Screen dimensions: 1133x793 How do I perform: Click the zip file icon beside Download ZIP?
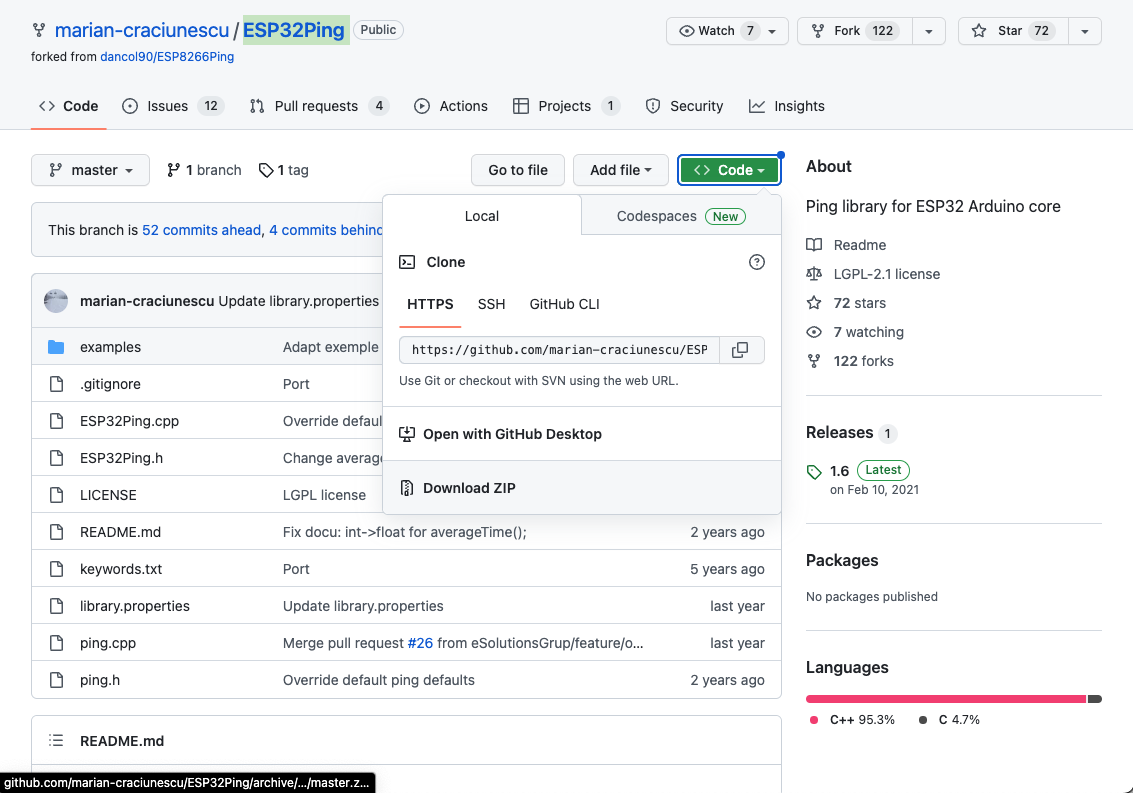click(407, 488)
